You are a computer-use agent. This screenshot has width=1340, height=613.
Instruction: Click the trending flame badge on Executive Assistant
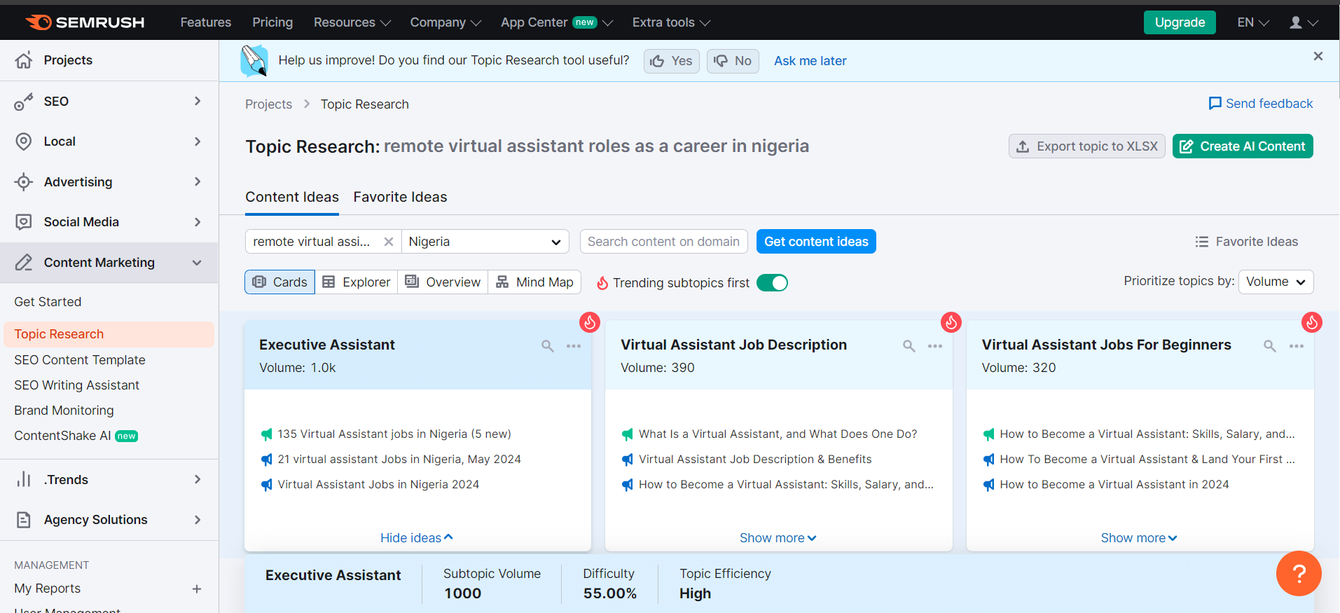pyautogui.click(x=590, y=322)
